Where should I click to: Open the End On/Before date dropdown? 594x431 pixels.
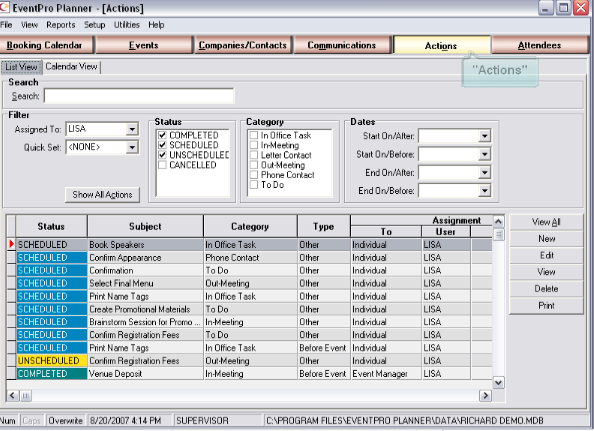coord(485,191)
